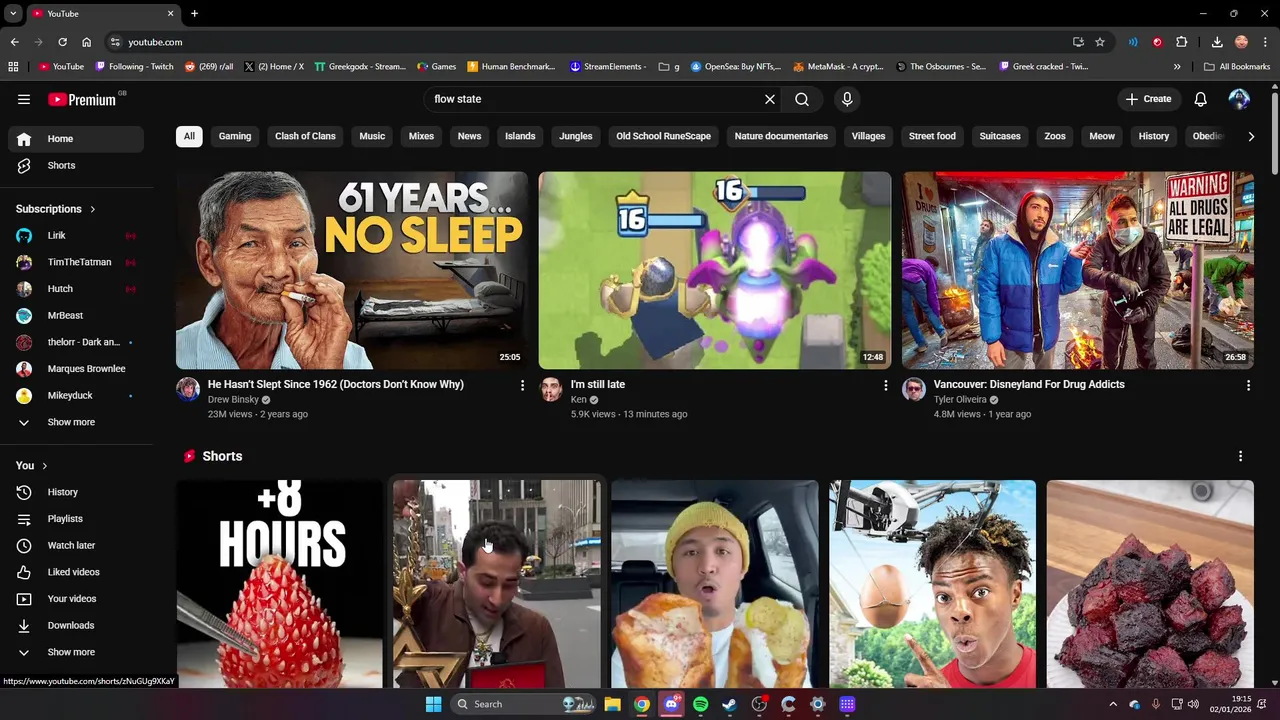Click the Tyler Oliveira channel avatar
The height and width of the screenshot is (720, 1280).
point(914,389)
